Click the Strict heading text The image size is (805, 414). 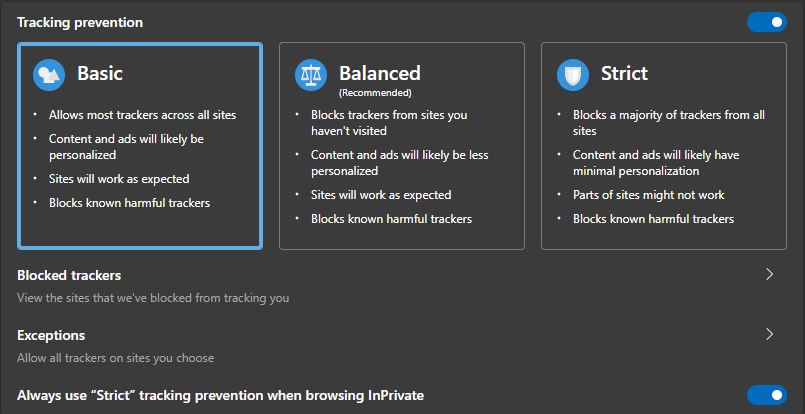(x=624, y=73)
